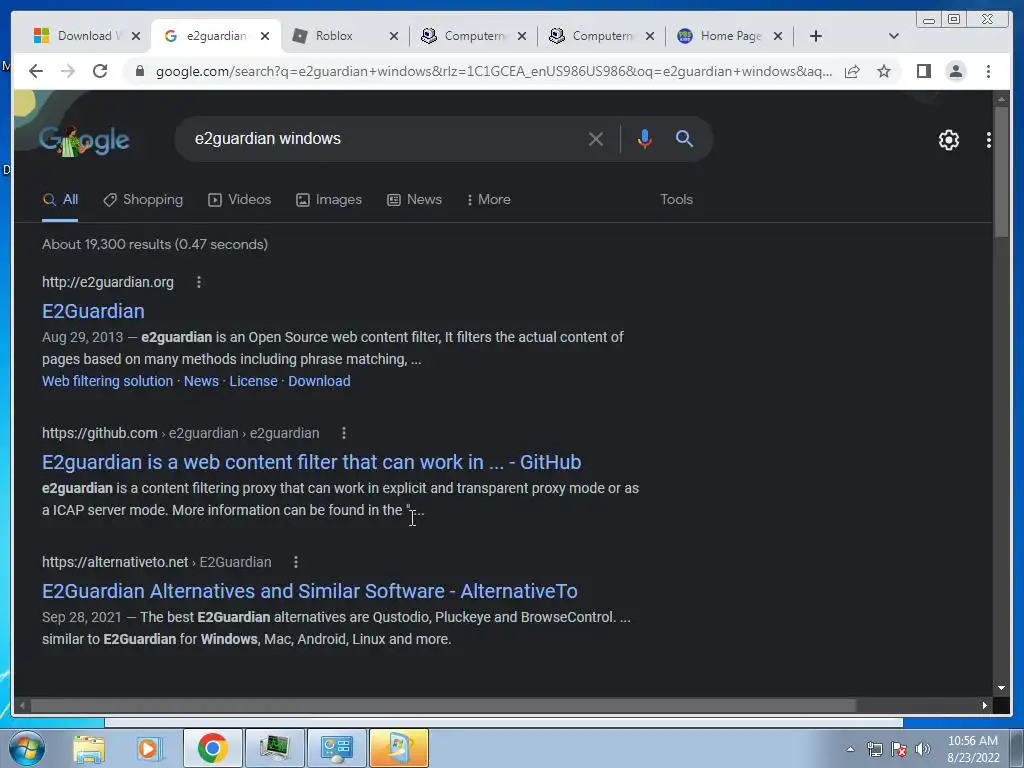
Task: Select the result count text "About 19,300 results"
Action: [106, 244]
